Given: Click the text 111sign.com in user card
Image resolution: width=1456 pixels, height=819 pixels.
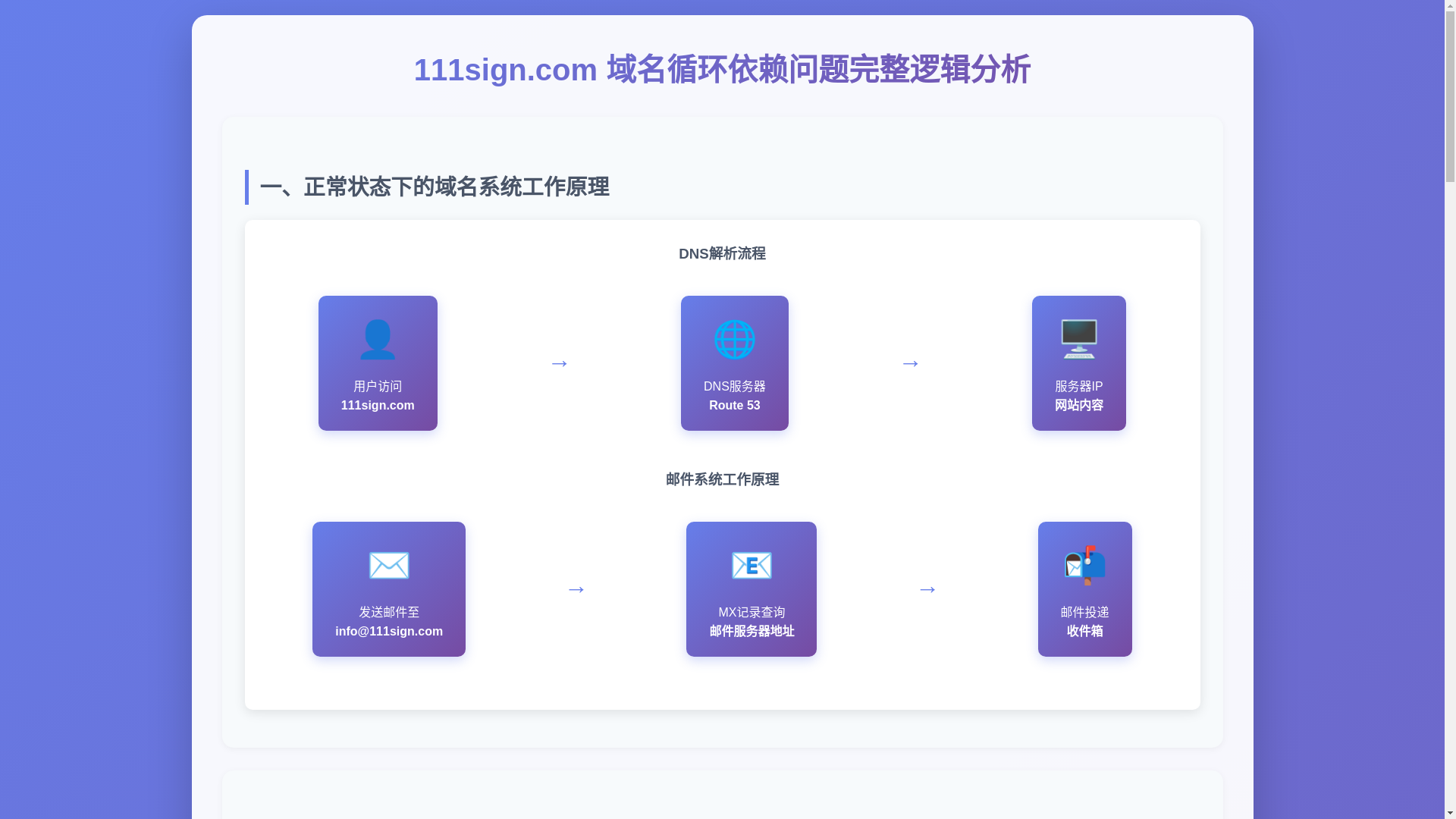Looking at the screenshot, I should pyautogui.click(x=378, y=406).
